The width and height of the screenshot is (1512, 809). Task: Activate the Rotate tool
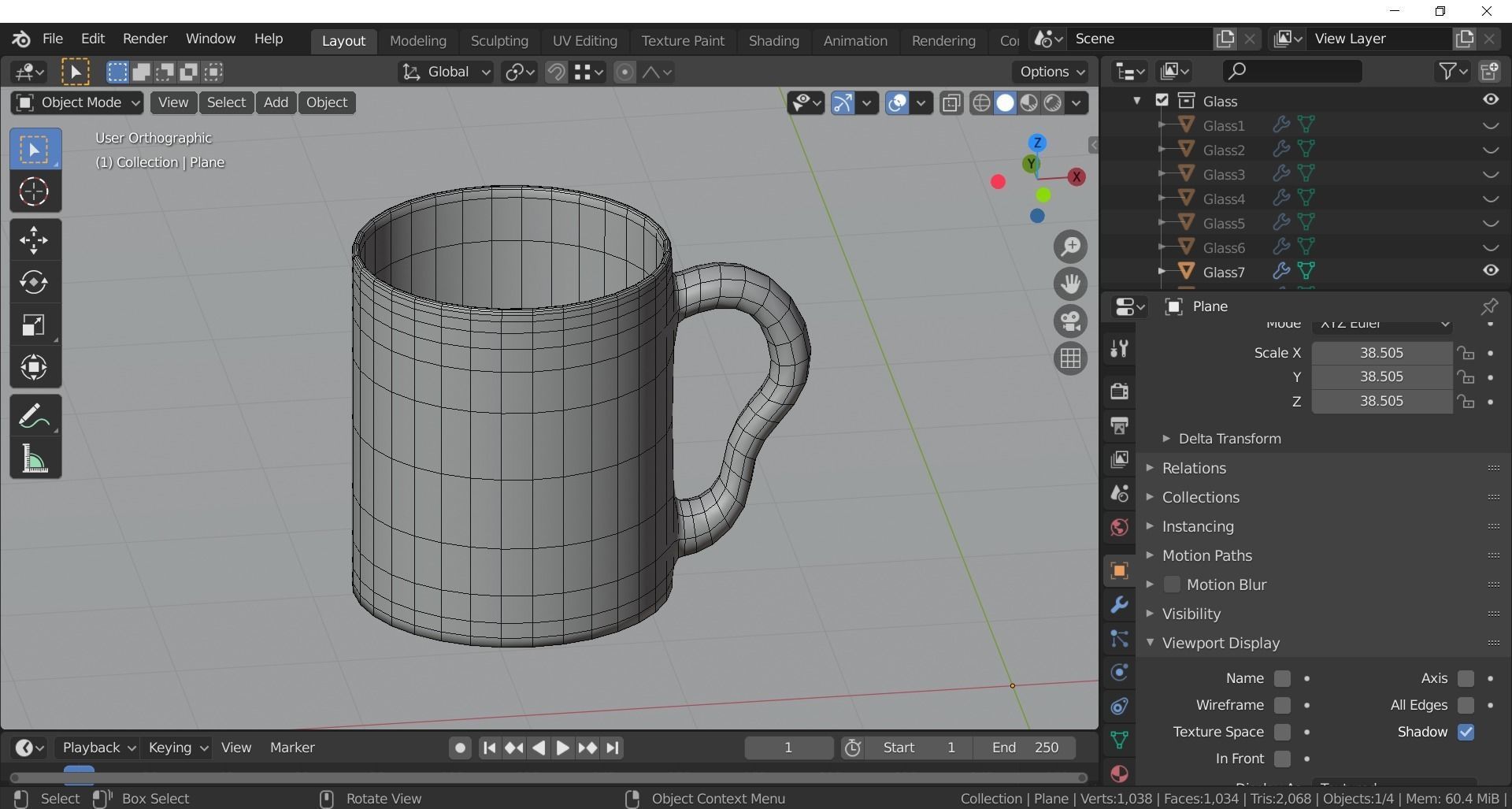pyautogui.click(x=34, y=283)
